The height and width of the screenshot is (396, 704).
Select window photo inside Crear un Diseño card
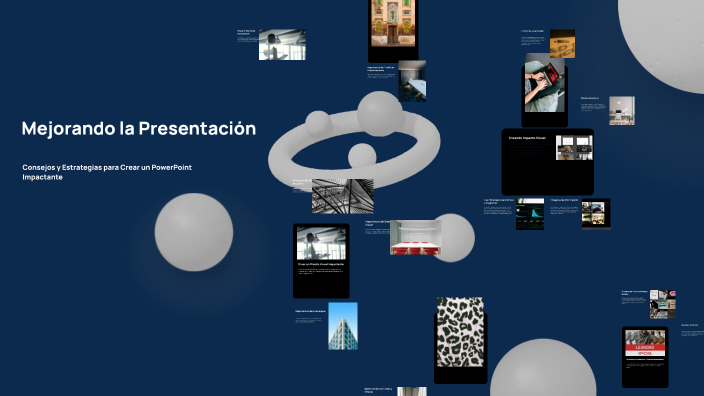coord(321,243)
